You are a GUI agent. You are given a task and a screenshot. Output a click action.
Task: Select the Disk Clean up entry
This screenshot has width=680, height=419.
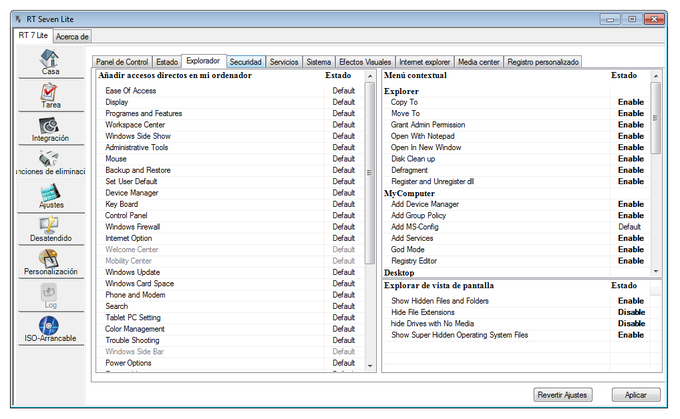coord(516,159)
